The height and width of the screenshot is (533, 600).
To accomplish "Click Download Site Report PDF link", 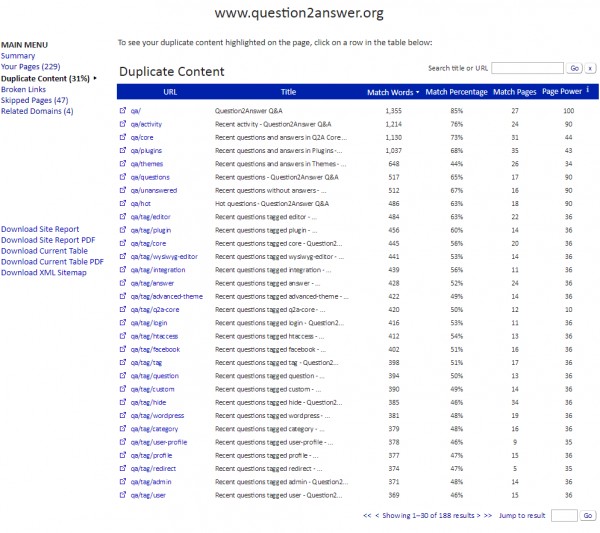I will (x=48, y=240).
